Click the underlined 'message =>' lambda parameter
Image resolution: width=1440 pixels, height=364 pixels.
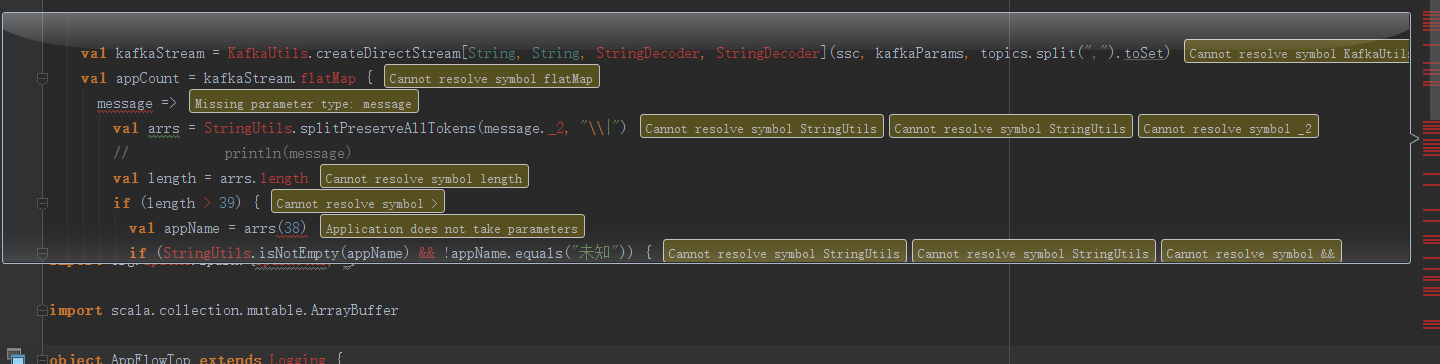(136, 103)
